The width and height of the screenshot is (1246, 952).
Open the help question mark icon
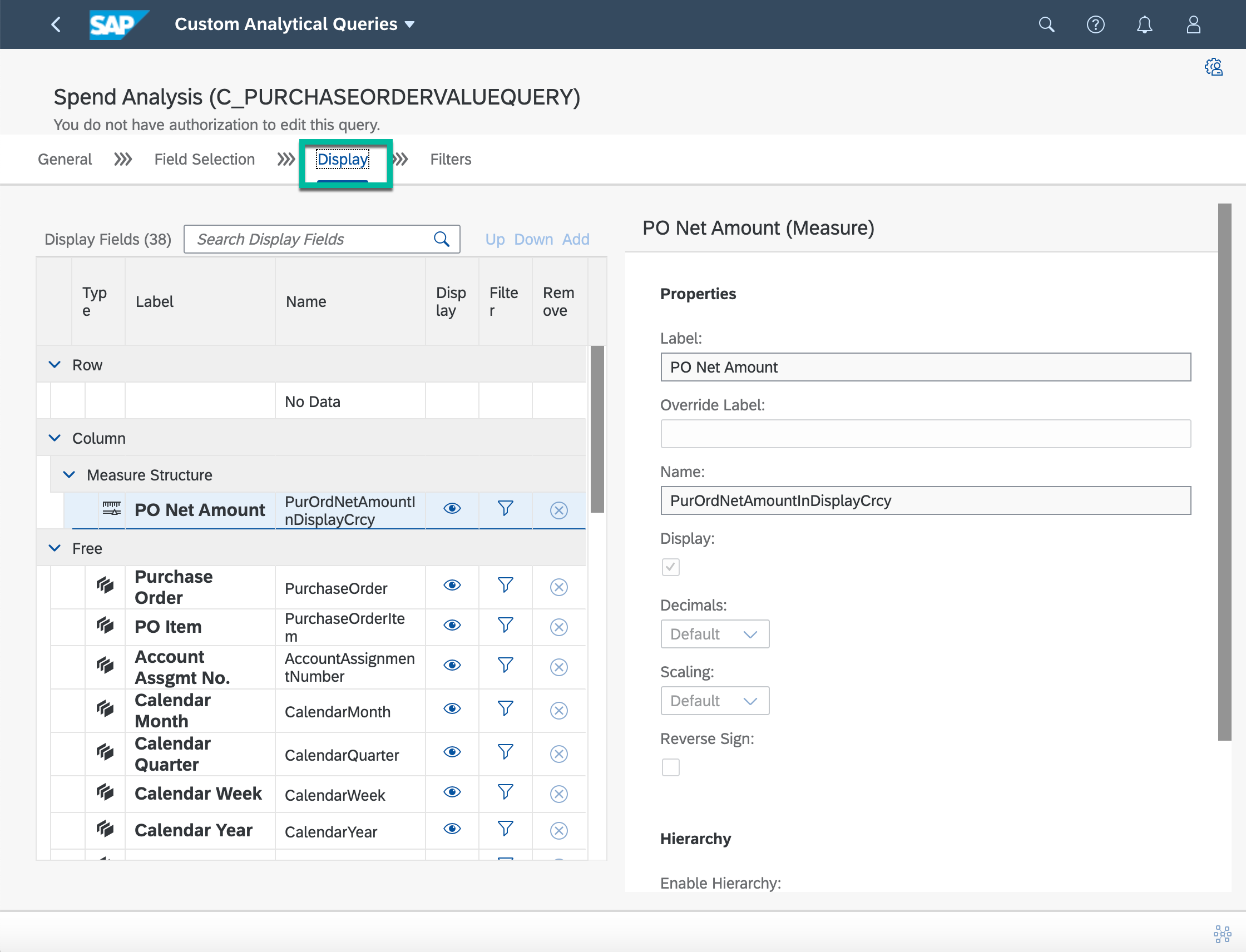click(x=1095, y=24)
